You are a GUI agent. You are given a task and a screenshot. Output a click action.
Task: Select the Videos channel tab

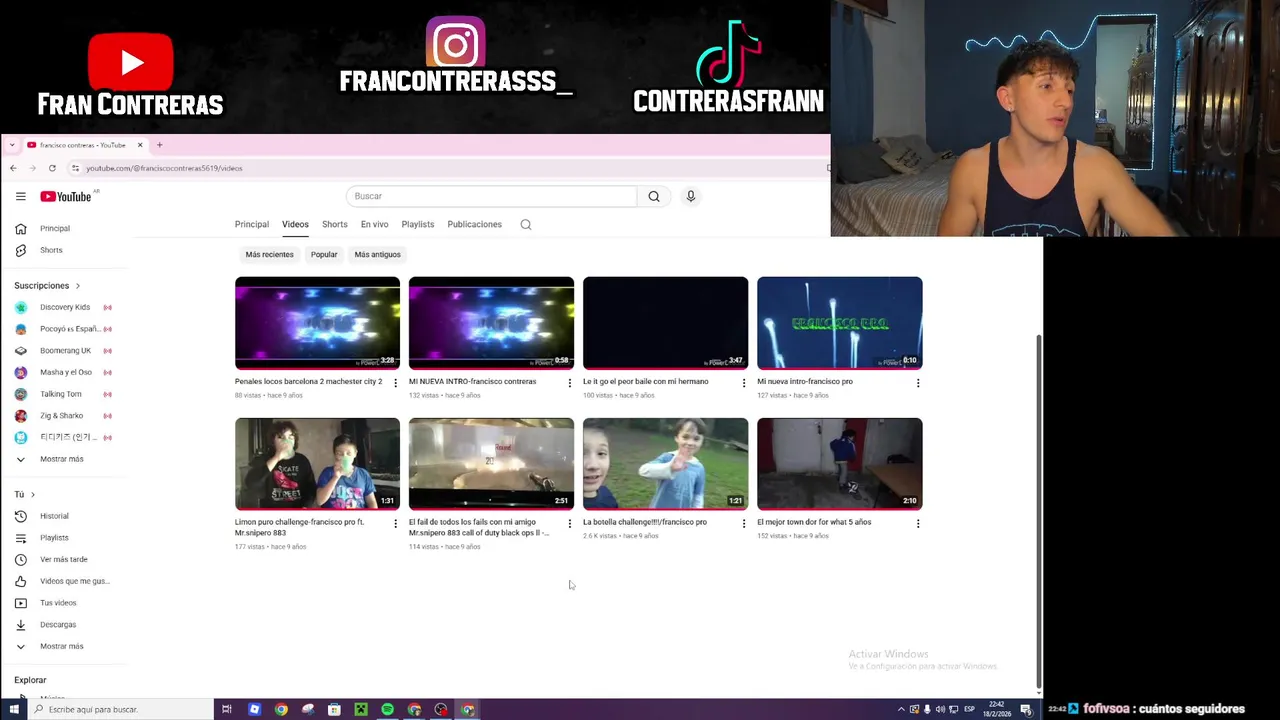[295, 224]
